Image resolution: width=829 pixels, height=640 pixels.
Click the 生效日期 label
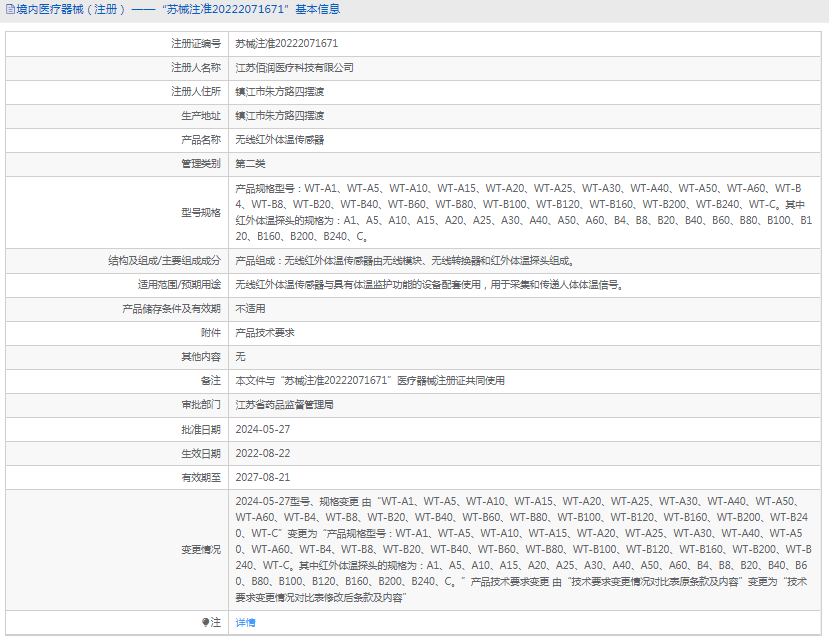pyautogui.click(x=201, y=453)
